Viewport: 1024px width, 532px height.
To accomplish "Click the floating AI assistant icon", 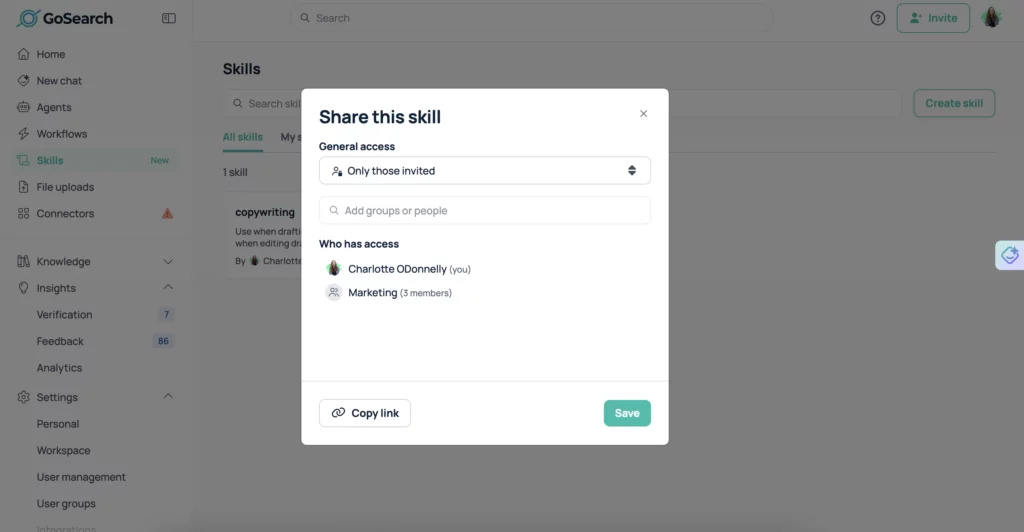I will (x=1010, y=255).
